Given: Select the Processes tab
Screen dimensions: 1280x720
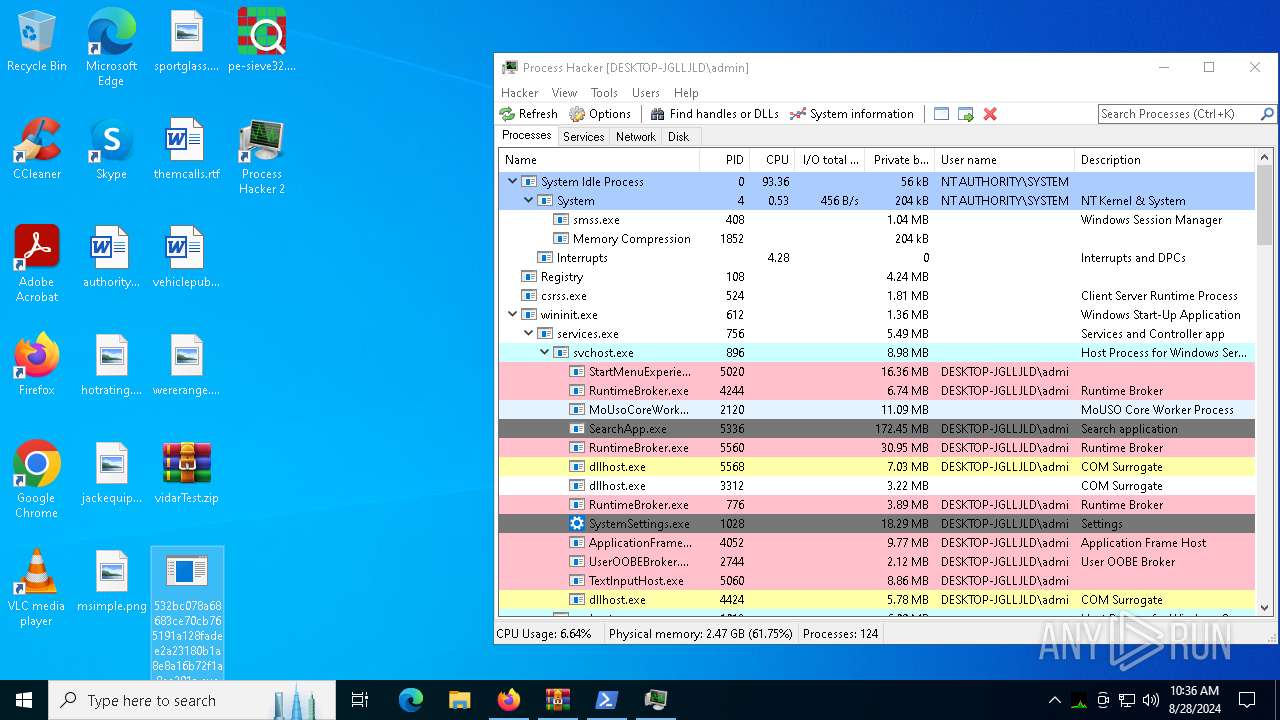Looking at the screenshot, I should click(526, 136).
